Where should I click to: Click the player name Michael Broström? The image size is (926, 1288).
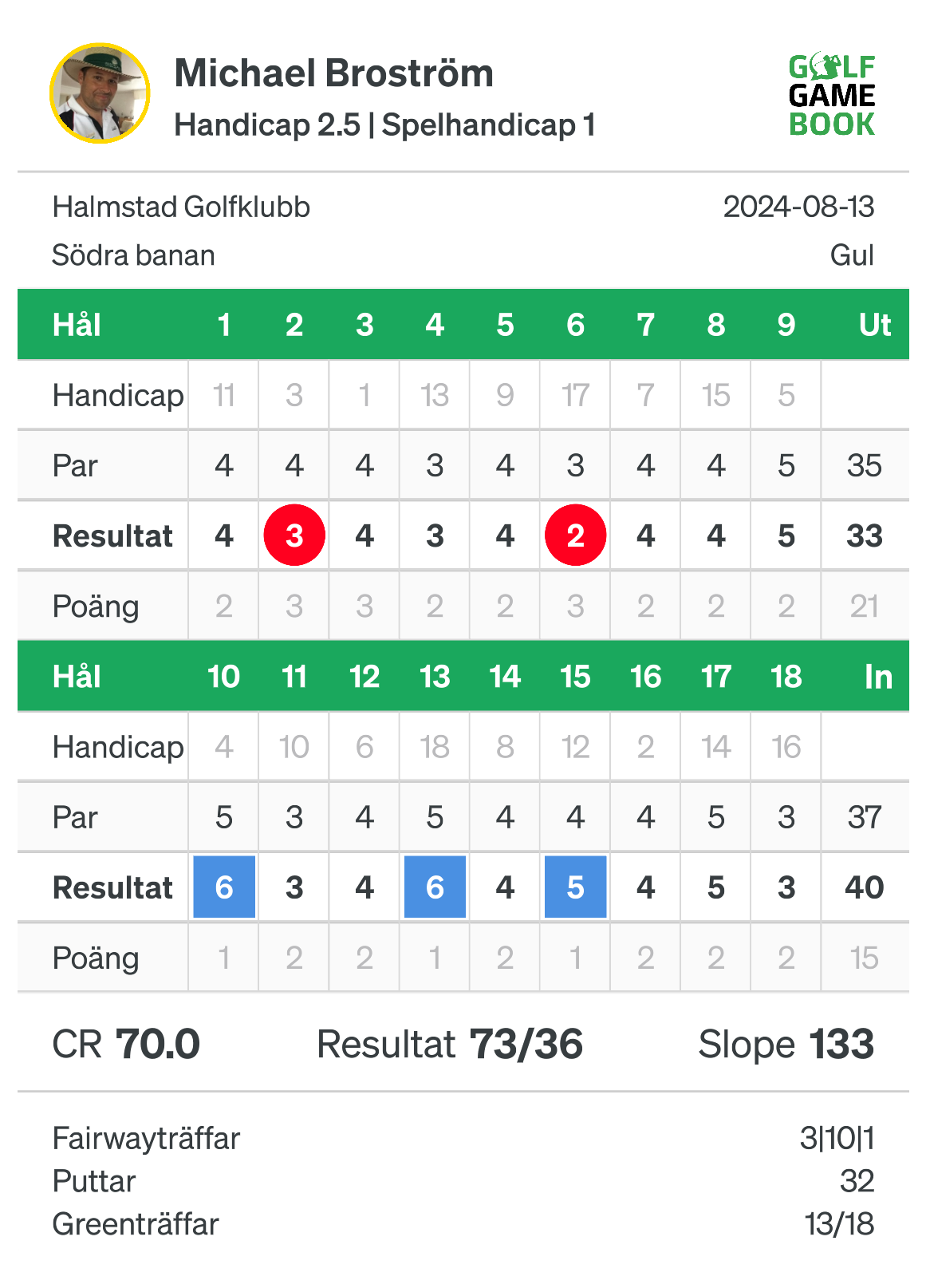(334, 73)
